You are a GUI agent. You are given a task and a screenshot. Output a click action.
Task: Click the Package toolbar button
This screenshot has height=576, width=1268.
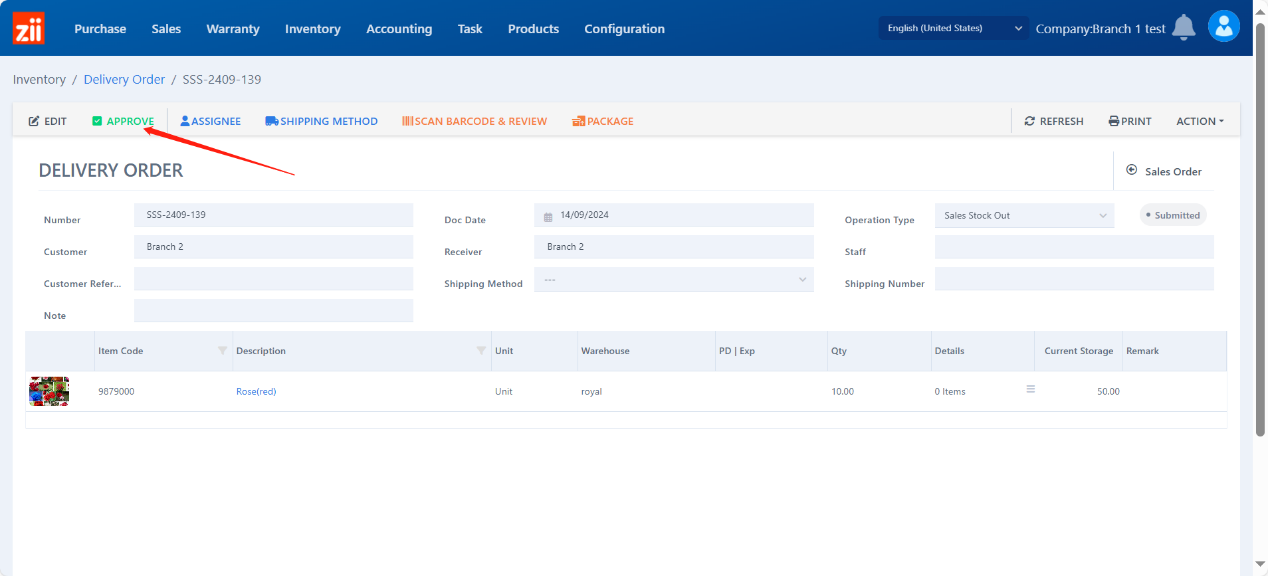(x=603, y=121)
